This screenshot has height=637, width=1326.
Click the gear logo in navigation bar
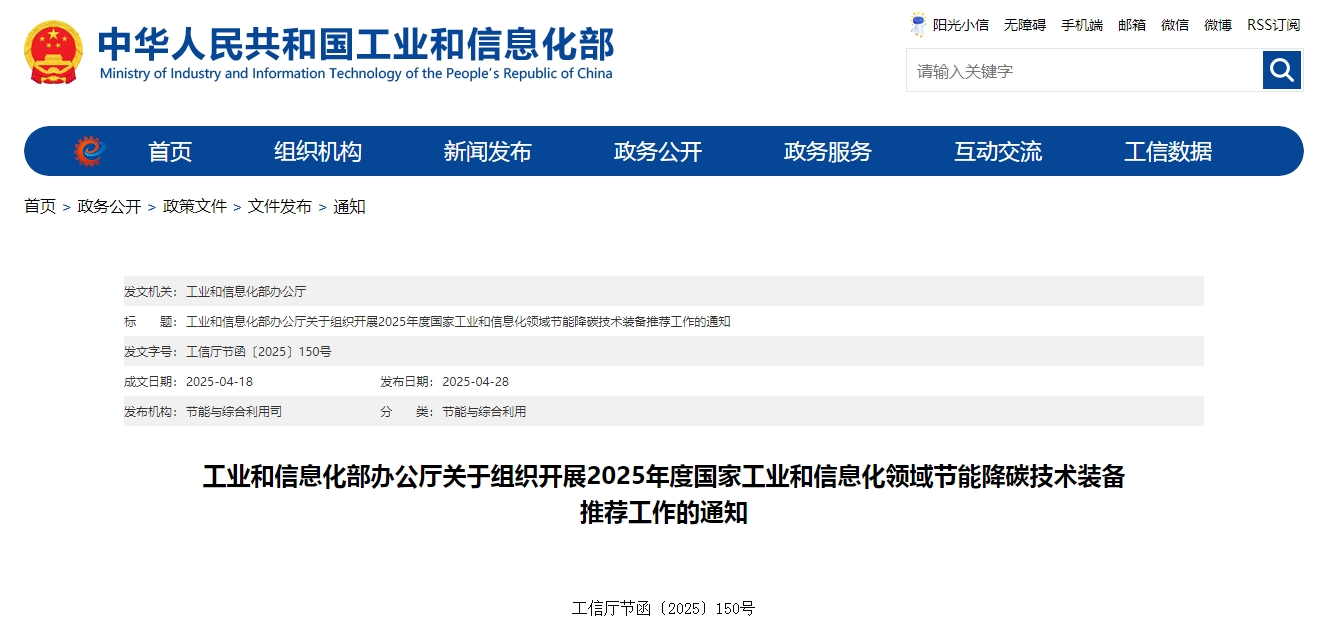point(89,151)
